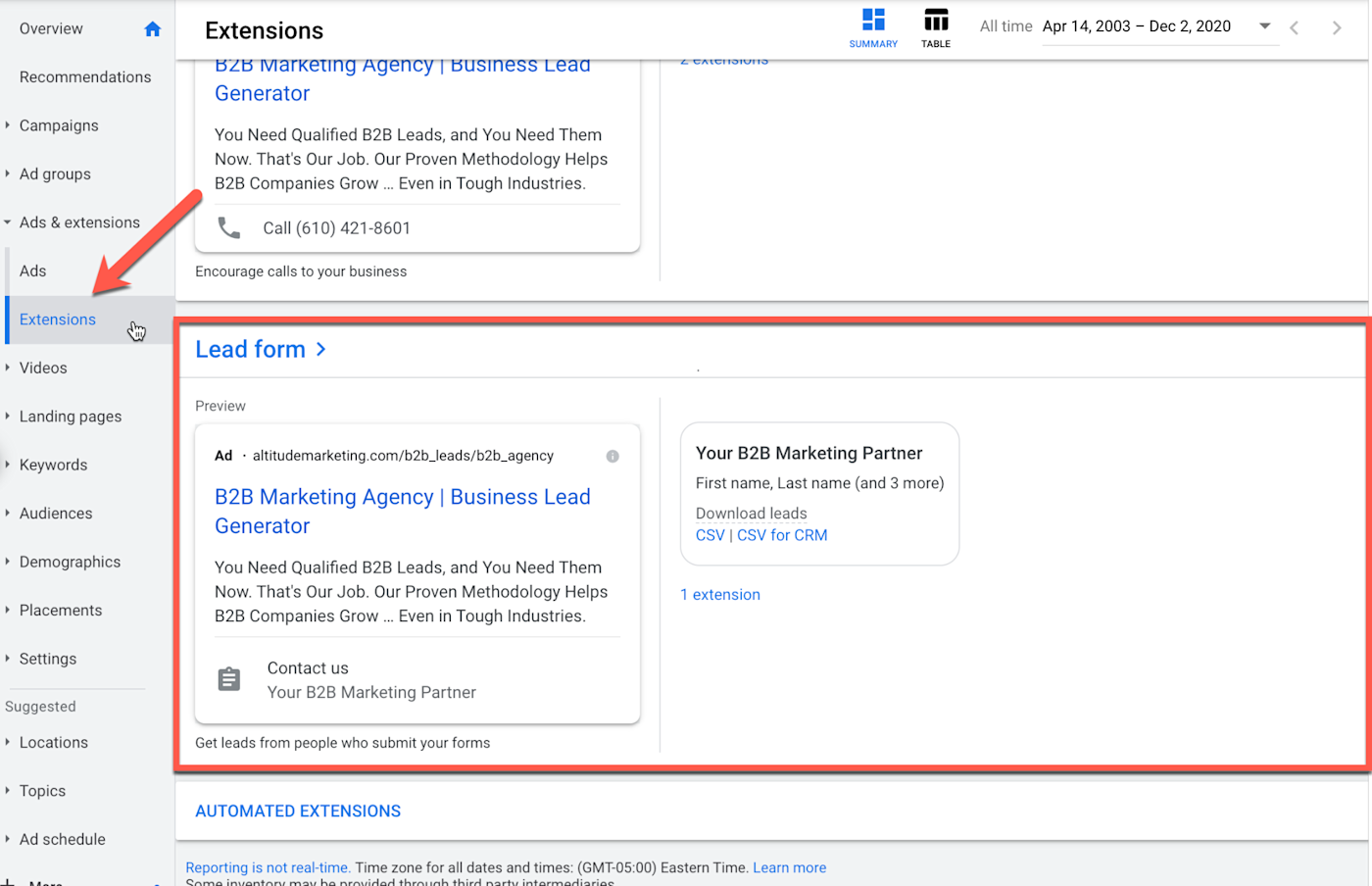
Task: Click the Learn more link
Action: click(x=790, y=867)
